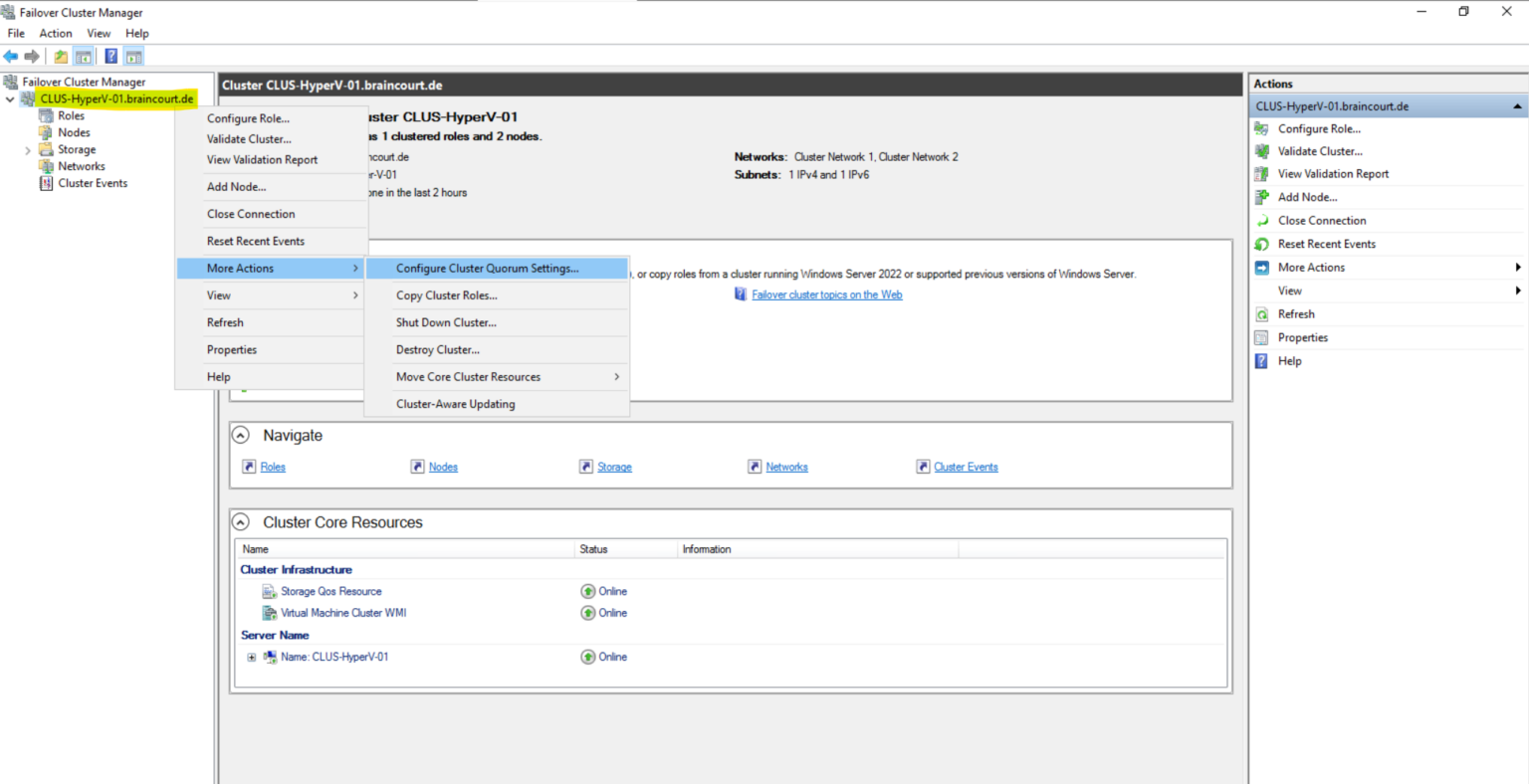Expand the Name: CLUS-HyperV-01 server resource
This screenshot has width=1529, height=784.
tap(251, 657)
